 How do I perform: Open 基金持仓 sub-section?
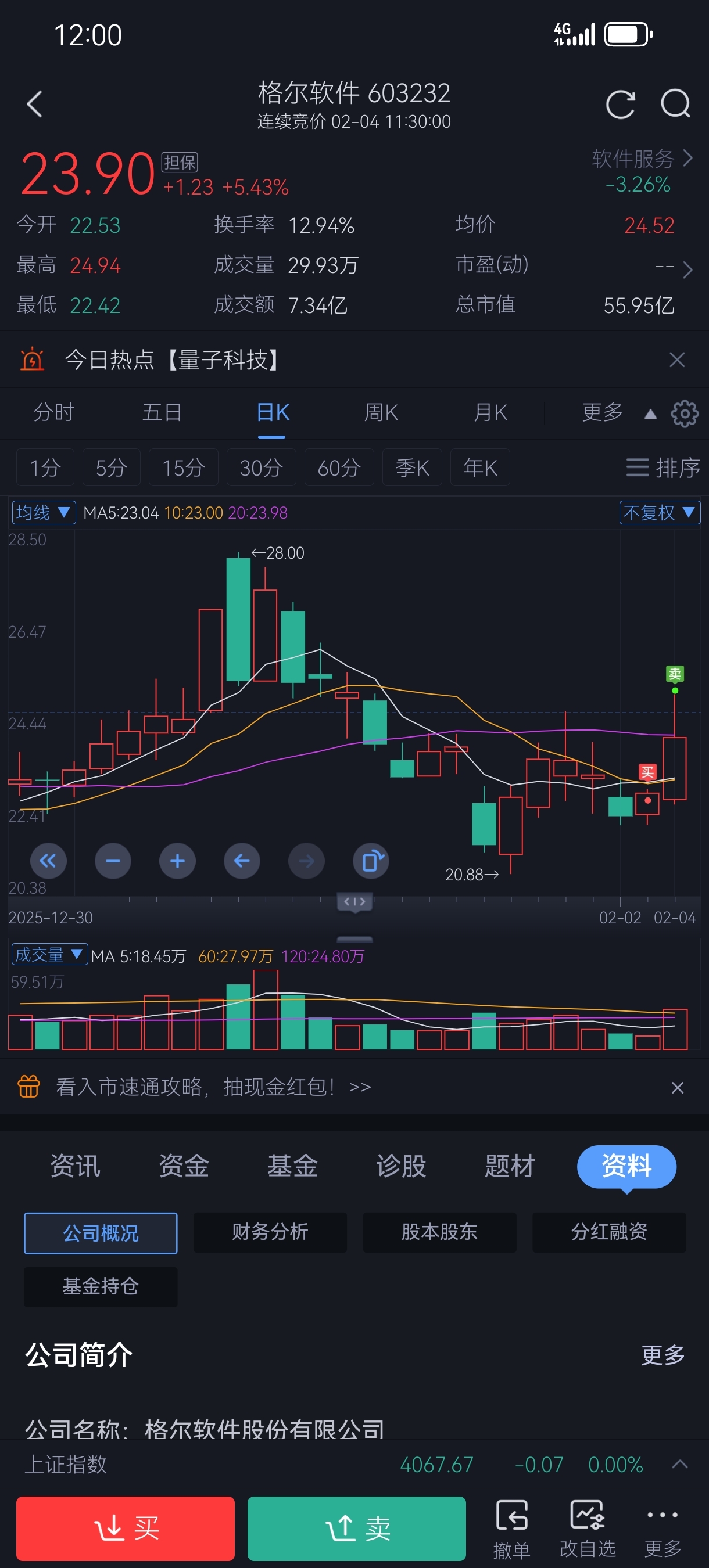(x=101, y=1287)
